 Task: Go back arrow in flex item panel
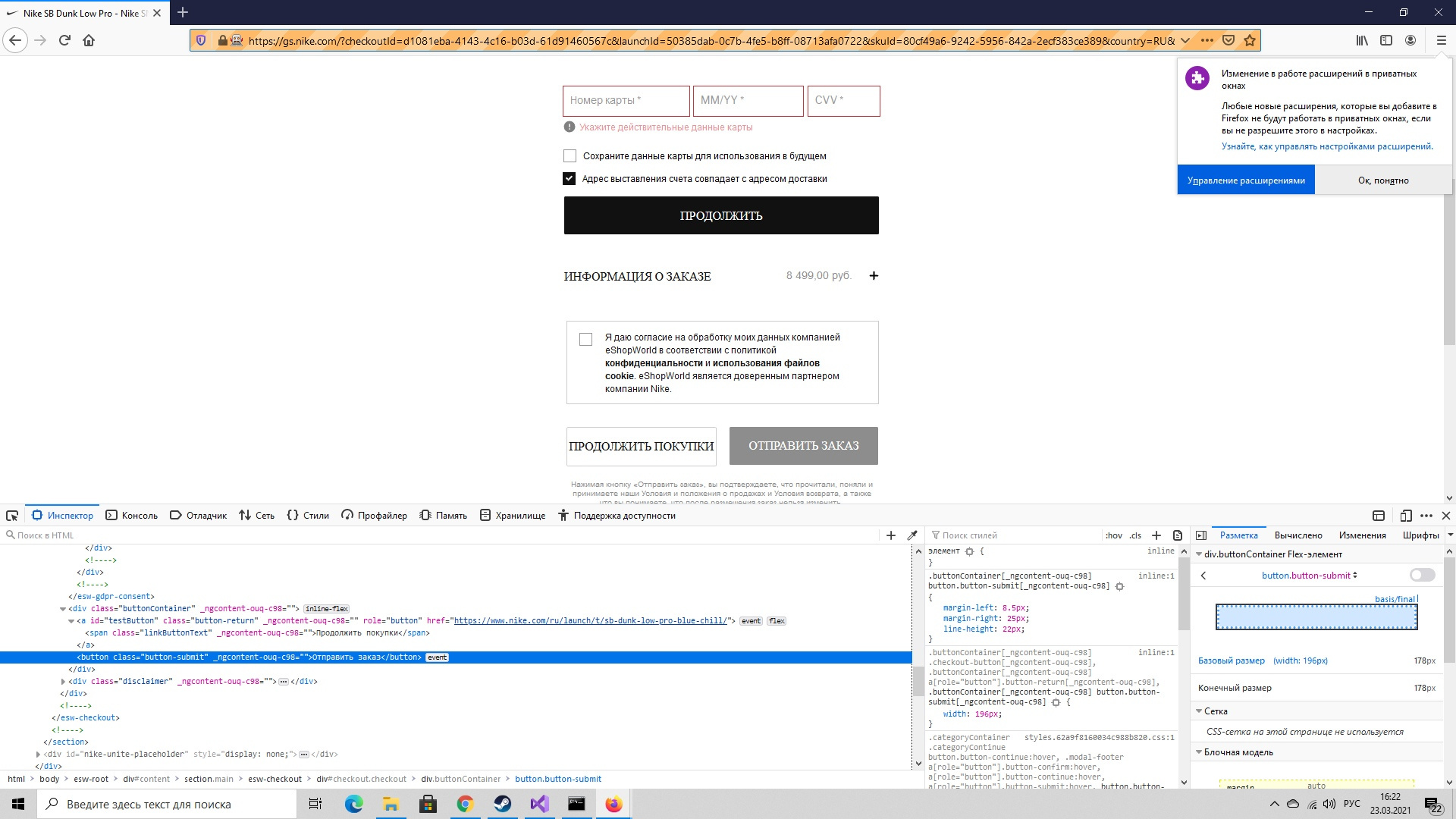click(1203, 576)
